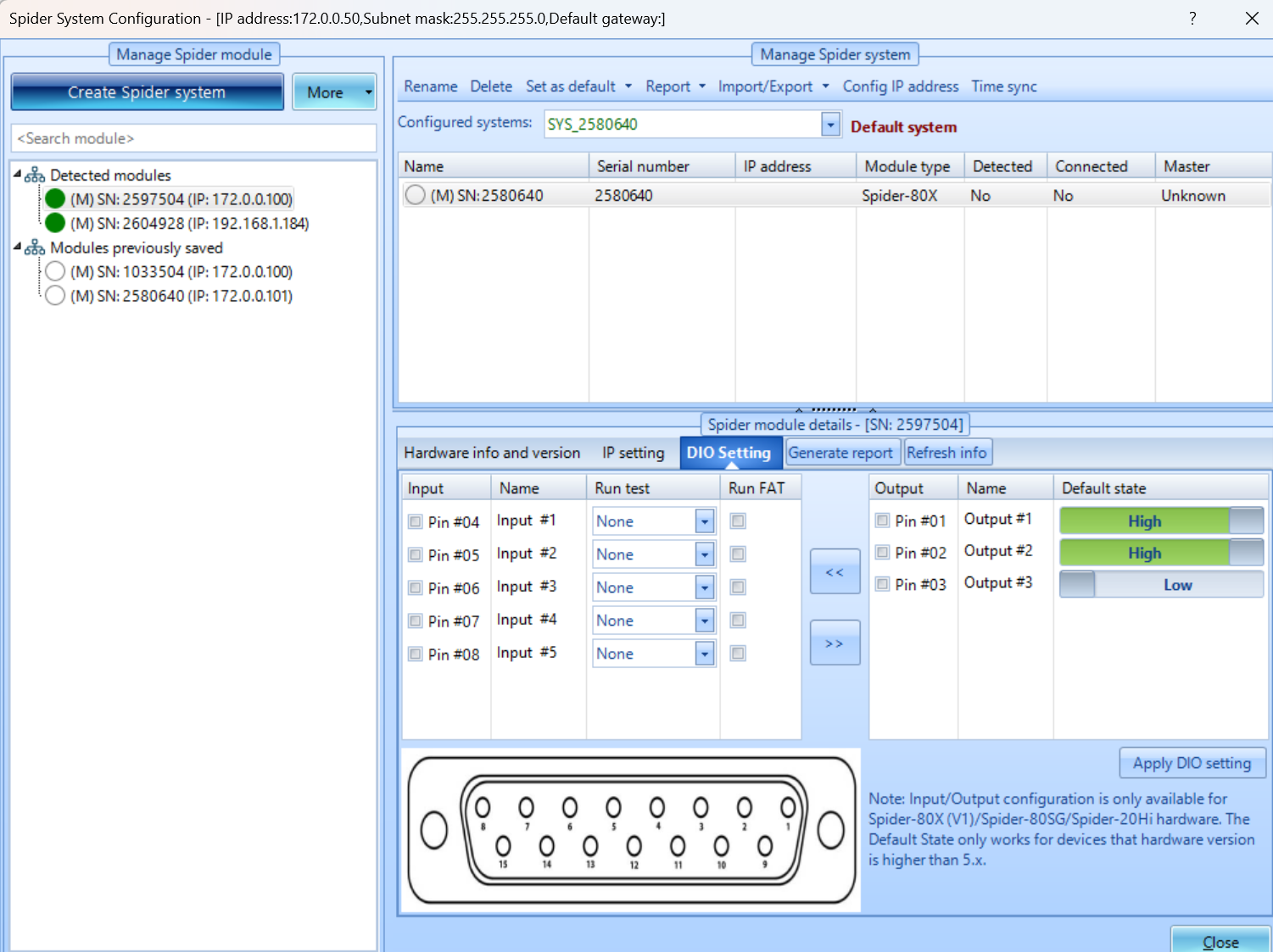Screen dimensions: 1273x952
Task: Open the More dropdown arrow
Action: [x=368, y=92]
